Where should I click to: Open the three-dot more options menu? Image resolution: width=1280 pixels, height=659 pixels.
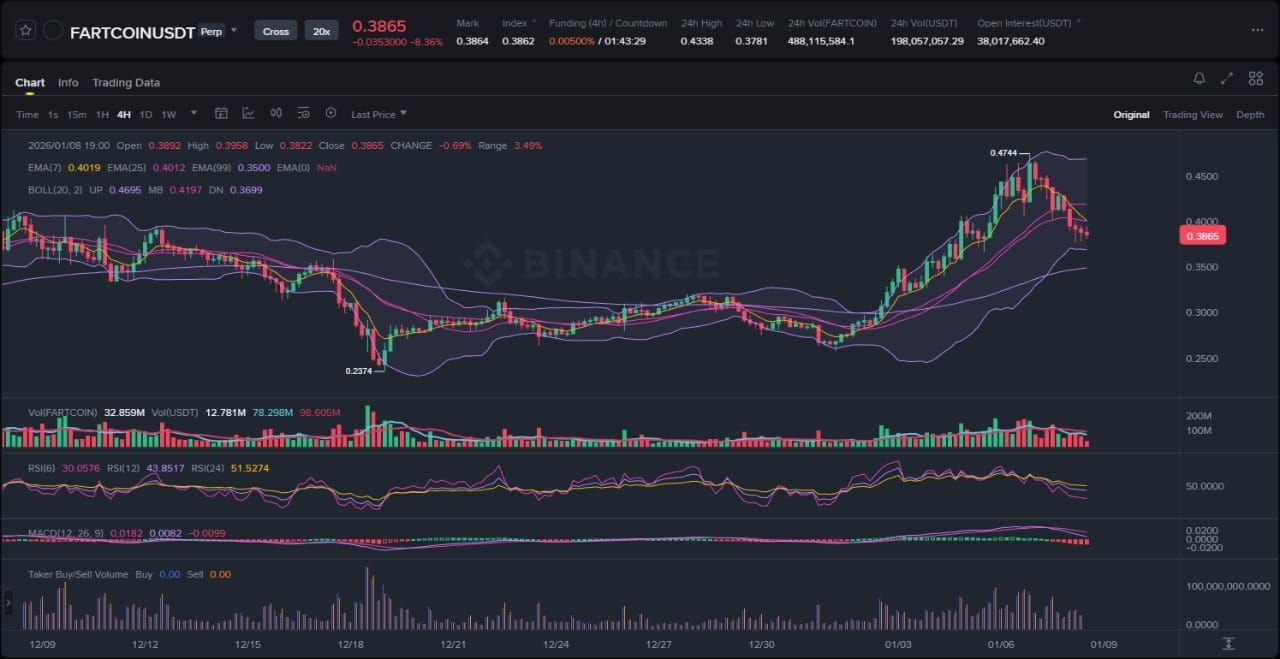(x=1257, y=30)
